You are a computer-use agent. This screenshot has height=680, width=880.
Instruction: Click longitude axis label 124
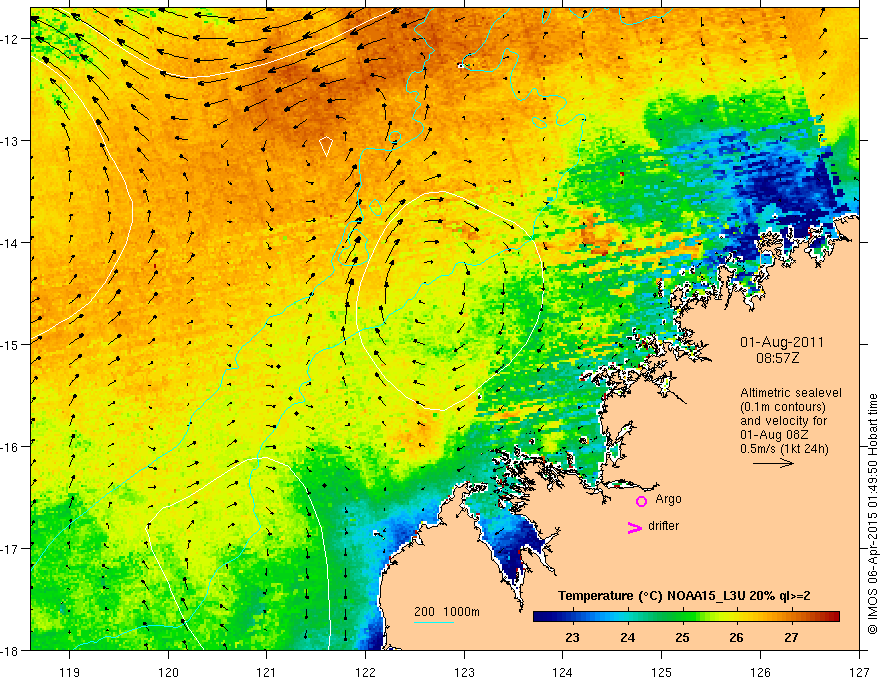pyautogui.click(x=563, y=672)
